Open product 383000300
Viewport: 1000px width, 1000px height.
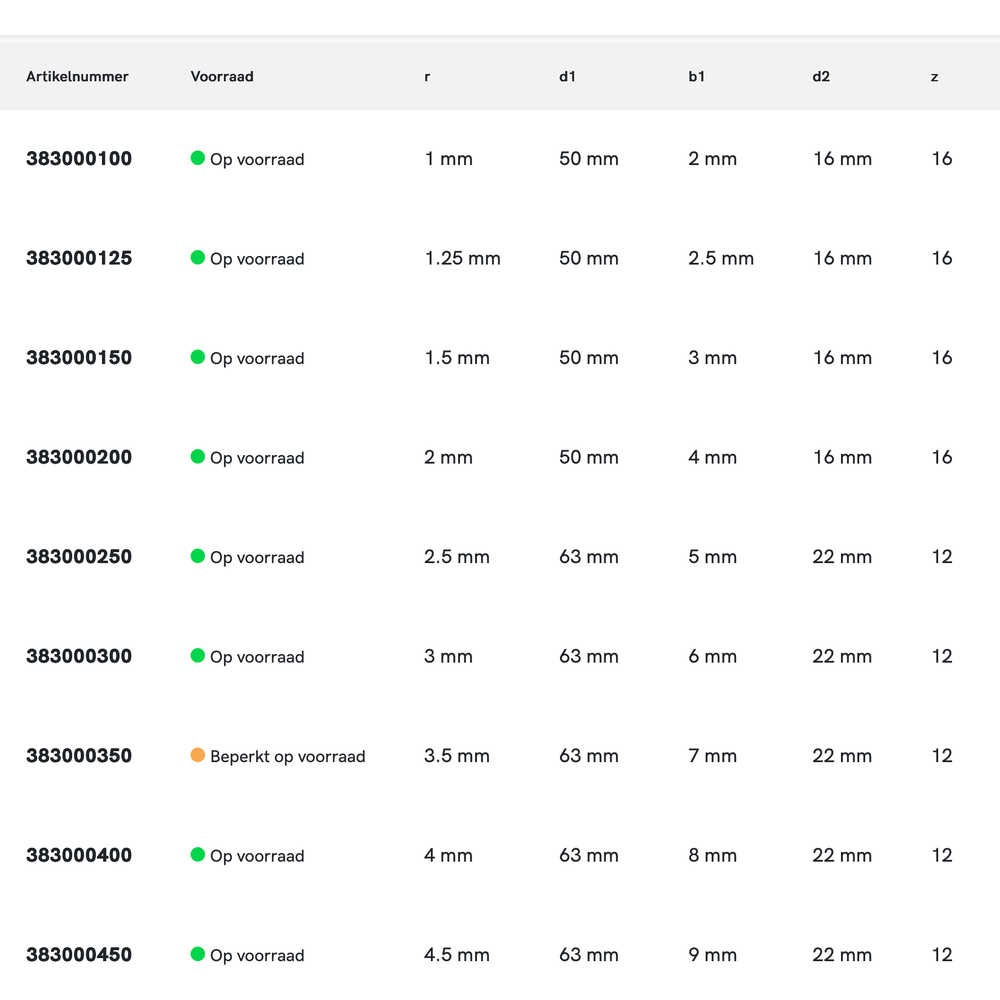click(x=79, y=656)
